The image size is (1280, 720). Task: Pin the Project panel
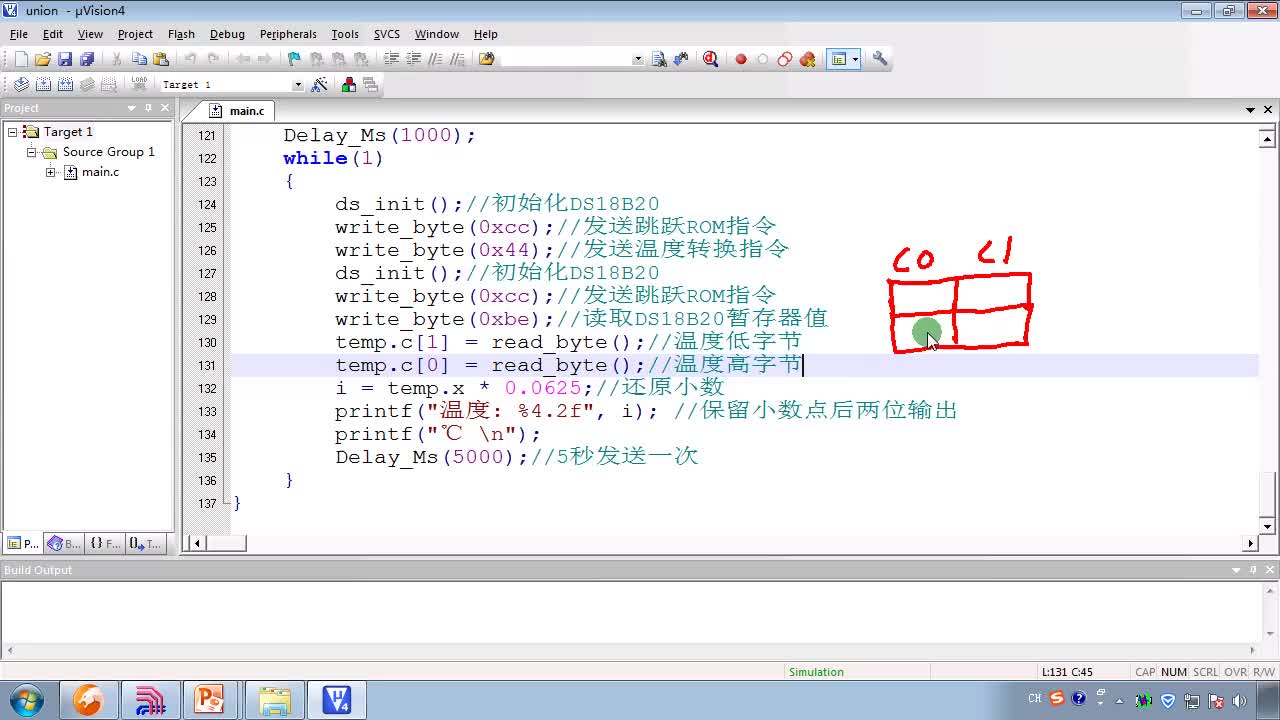pyautogui.click(x=149, y=108)
